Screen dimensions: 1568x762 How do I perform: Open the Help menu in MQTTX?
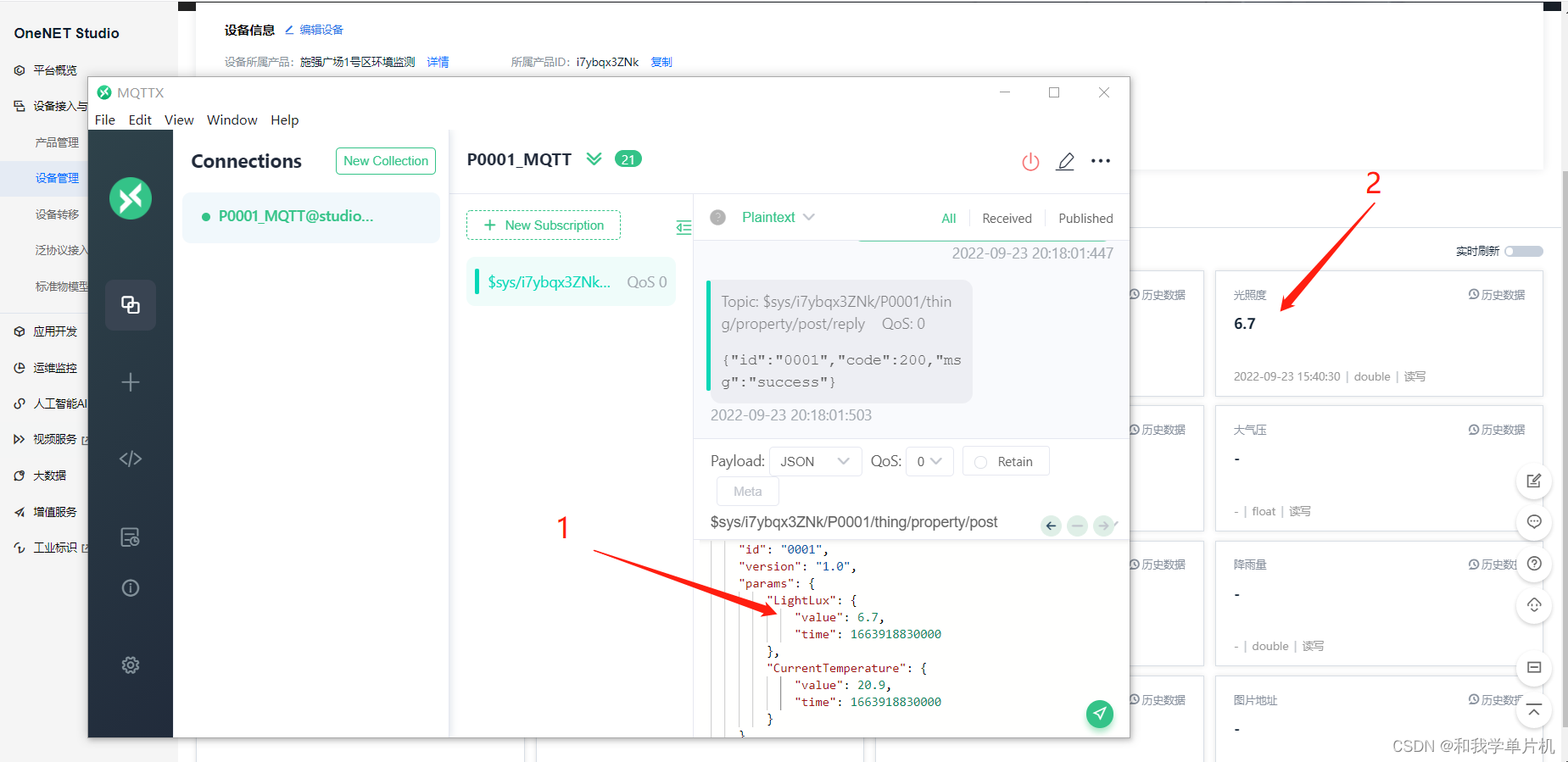(285, 120)
